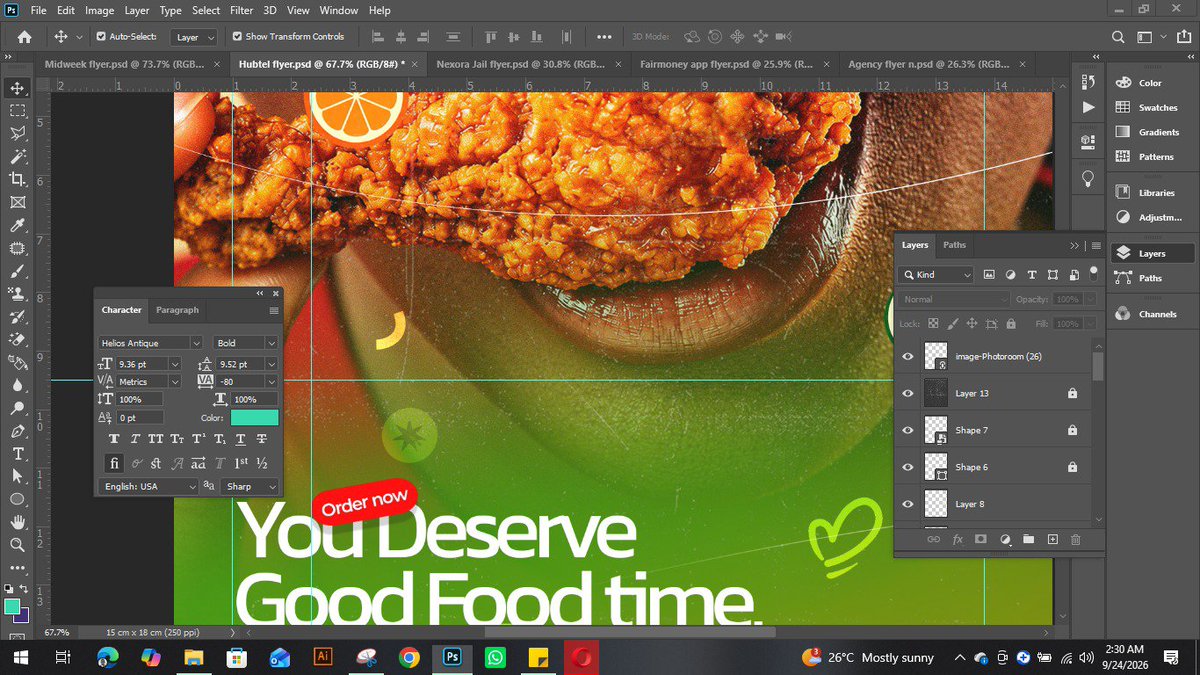1200x675 pixels.
Task: Create a new layer with plus icon
Action: (x=1052, y=539)
